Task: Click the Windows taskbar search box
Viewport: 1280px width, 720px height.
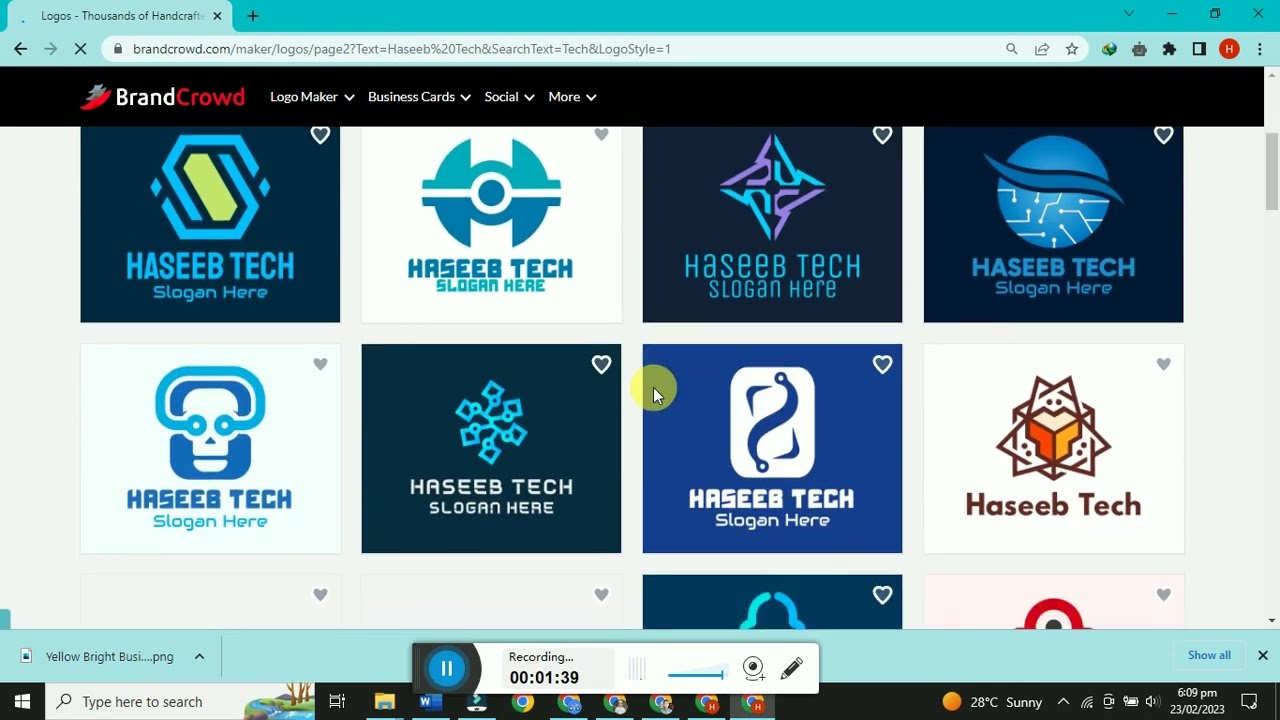Action: click(x=181, y=701)
